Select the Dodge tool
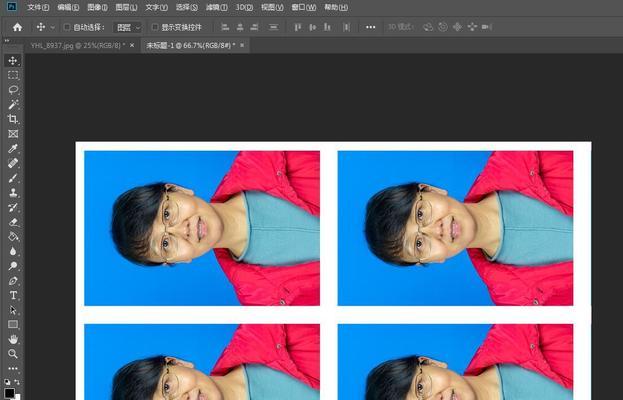This screenshot has height=400, width=623. click(x=13, y=266)
